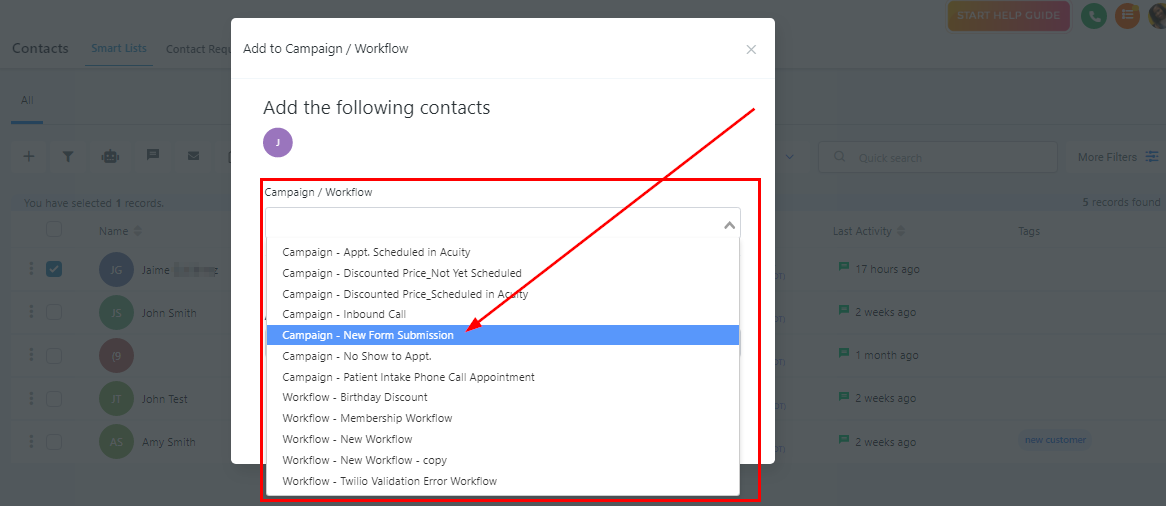Select Campaign - New Form Submission option
This screenshot has height=506, width=1166.
[368, 335]
